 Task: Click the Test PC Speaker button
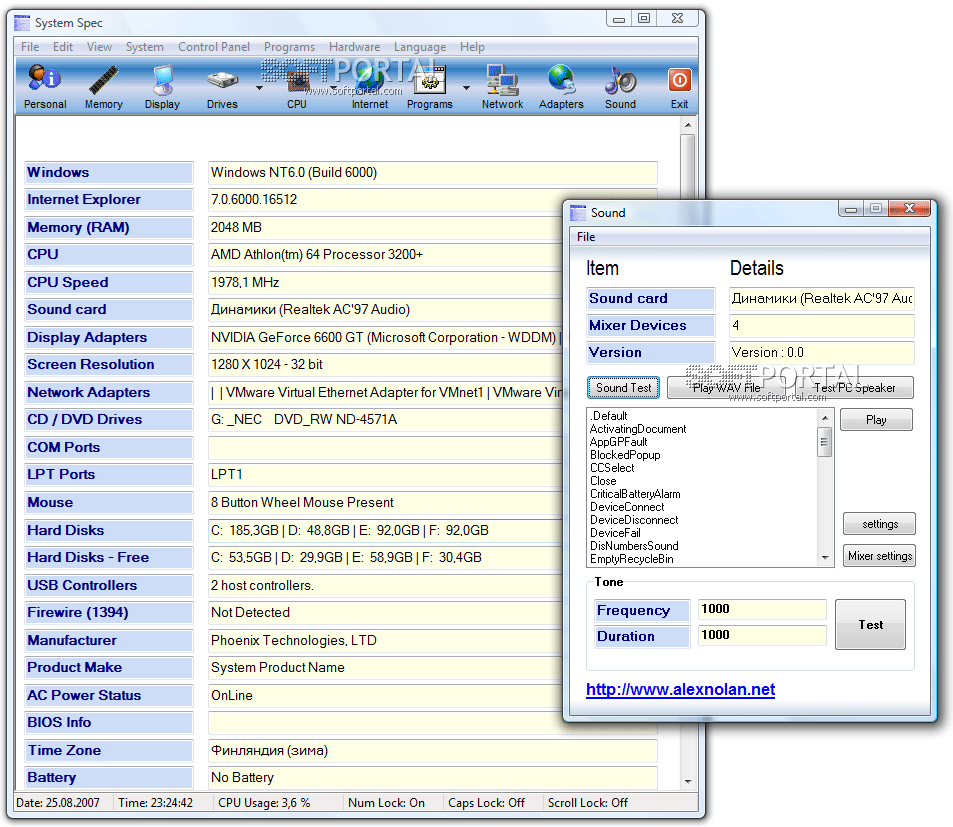click(x=854, y=388)
